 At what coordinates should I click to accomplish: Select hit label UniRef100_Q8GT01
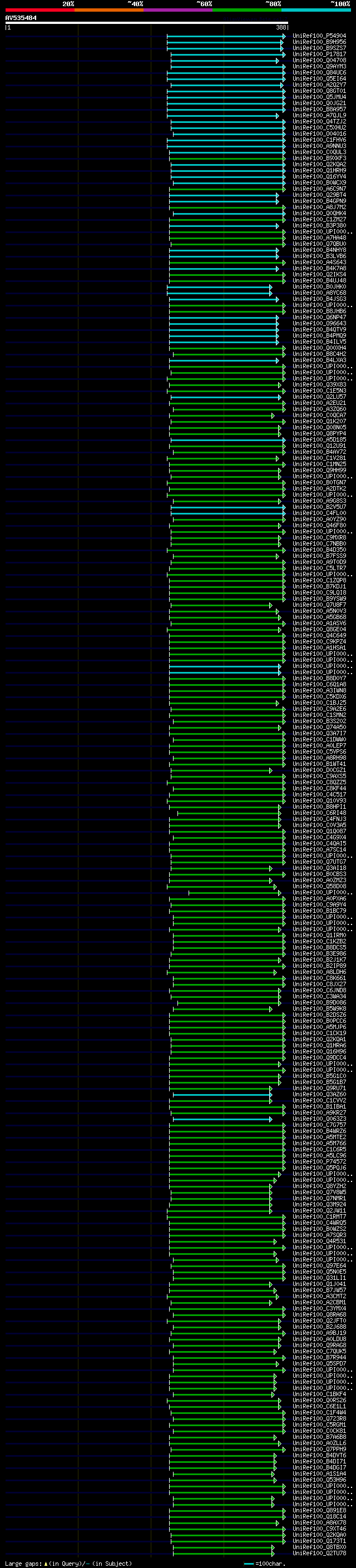click(x=319, y=91)
